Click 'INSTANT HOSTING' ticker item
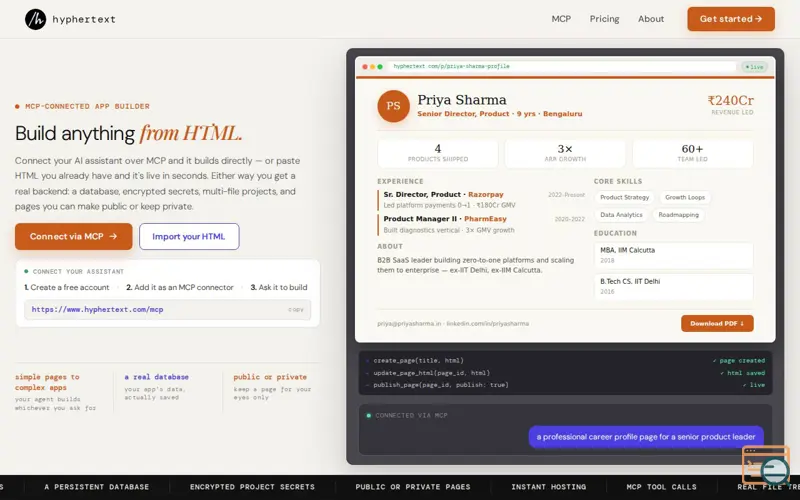Screen dimensions: 800x500 click(548, 487)
